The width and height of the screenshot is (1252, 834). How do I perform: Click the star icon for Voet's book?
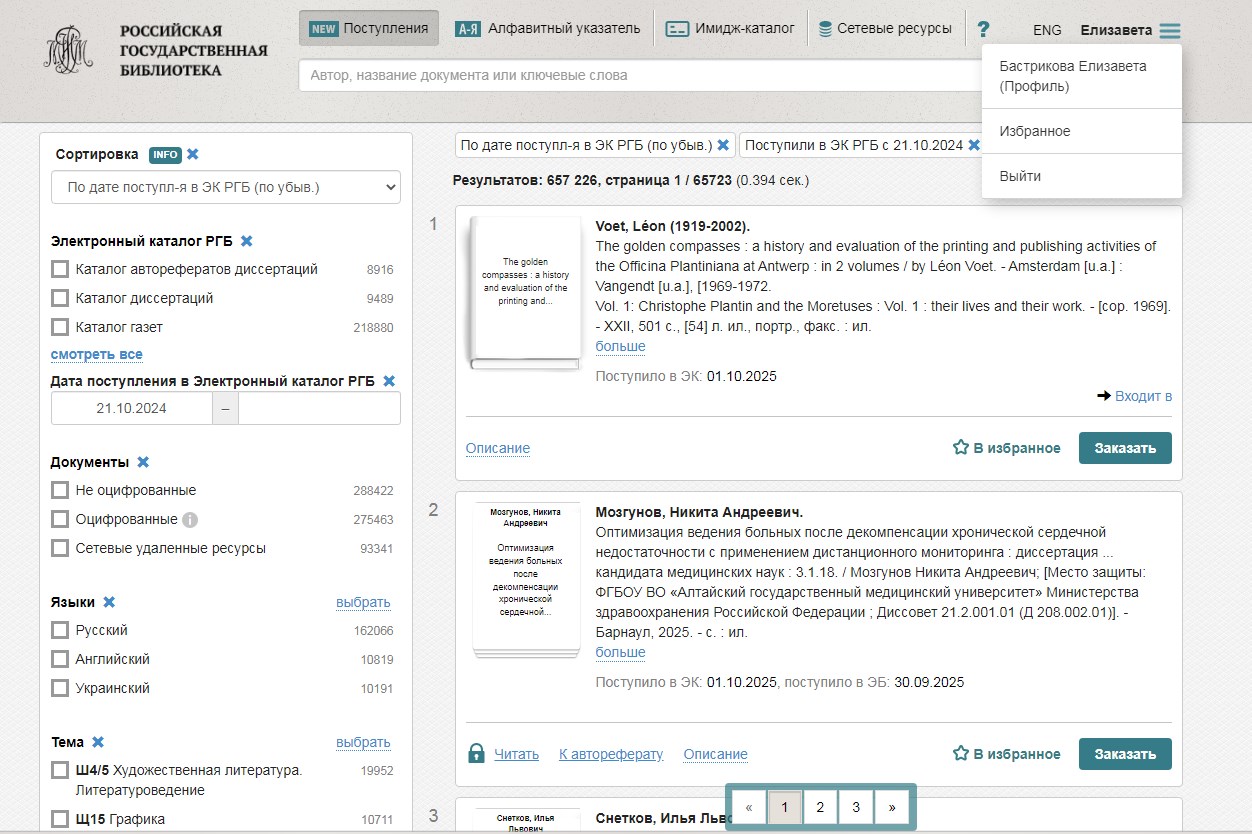tap(960, 448)
